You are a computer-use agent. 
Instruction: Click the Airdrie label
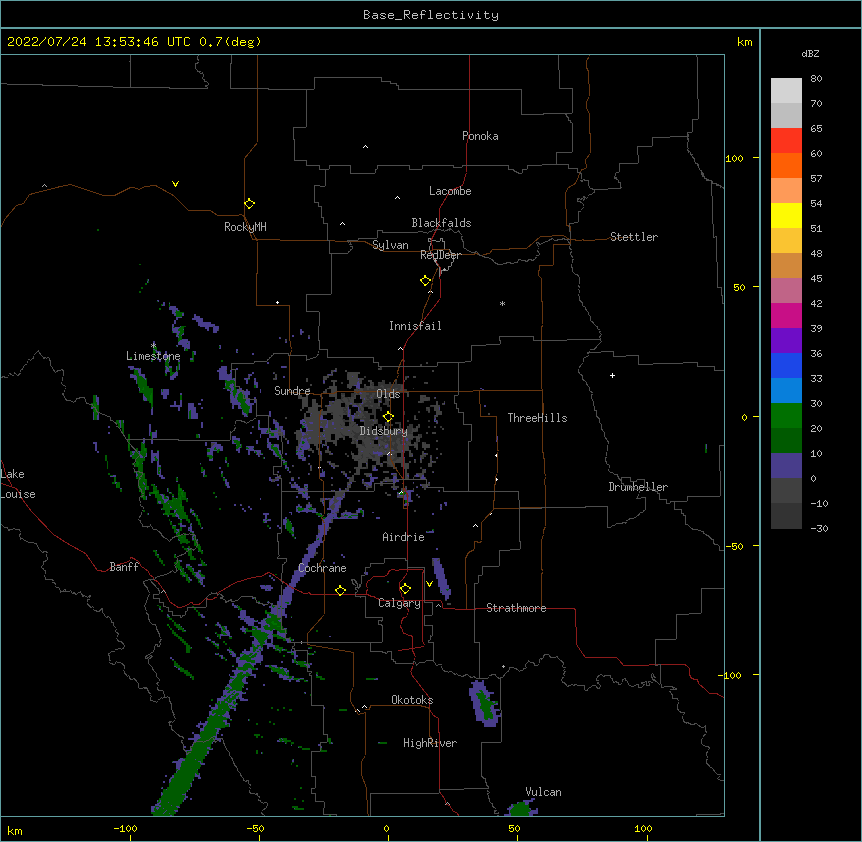pyautogui.click(x=404, y=537)
